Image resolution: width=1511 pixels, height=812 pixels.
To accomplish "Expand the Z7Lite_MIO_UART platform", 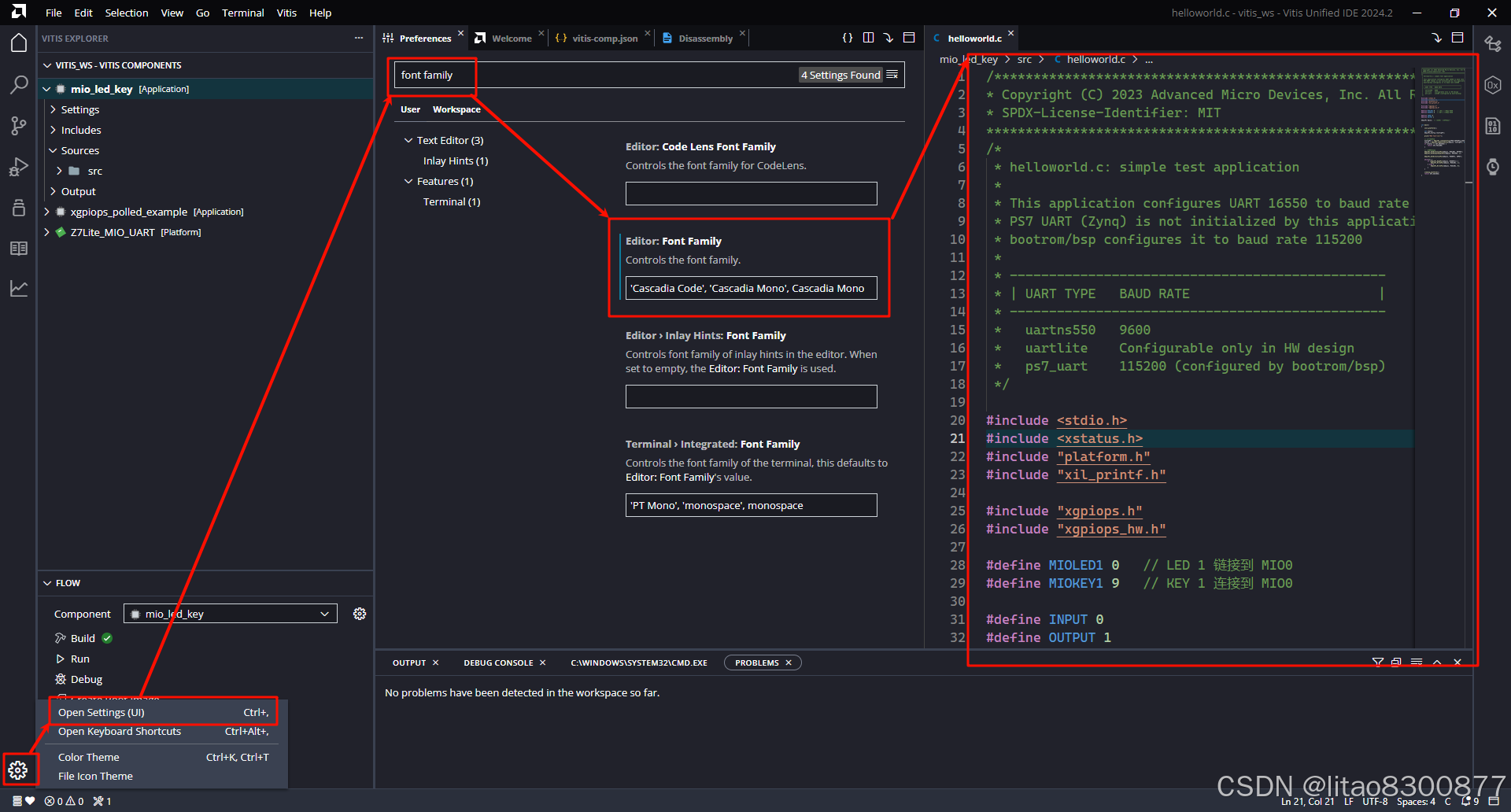I will click(47, 232).
